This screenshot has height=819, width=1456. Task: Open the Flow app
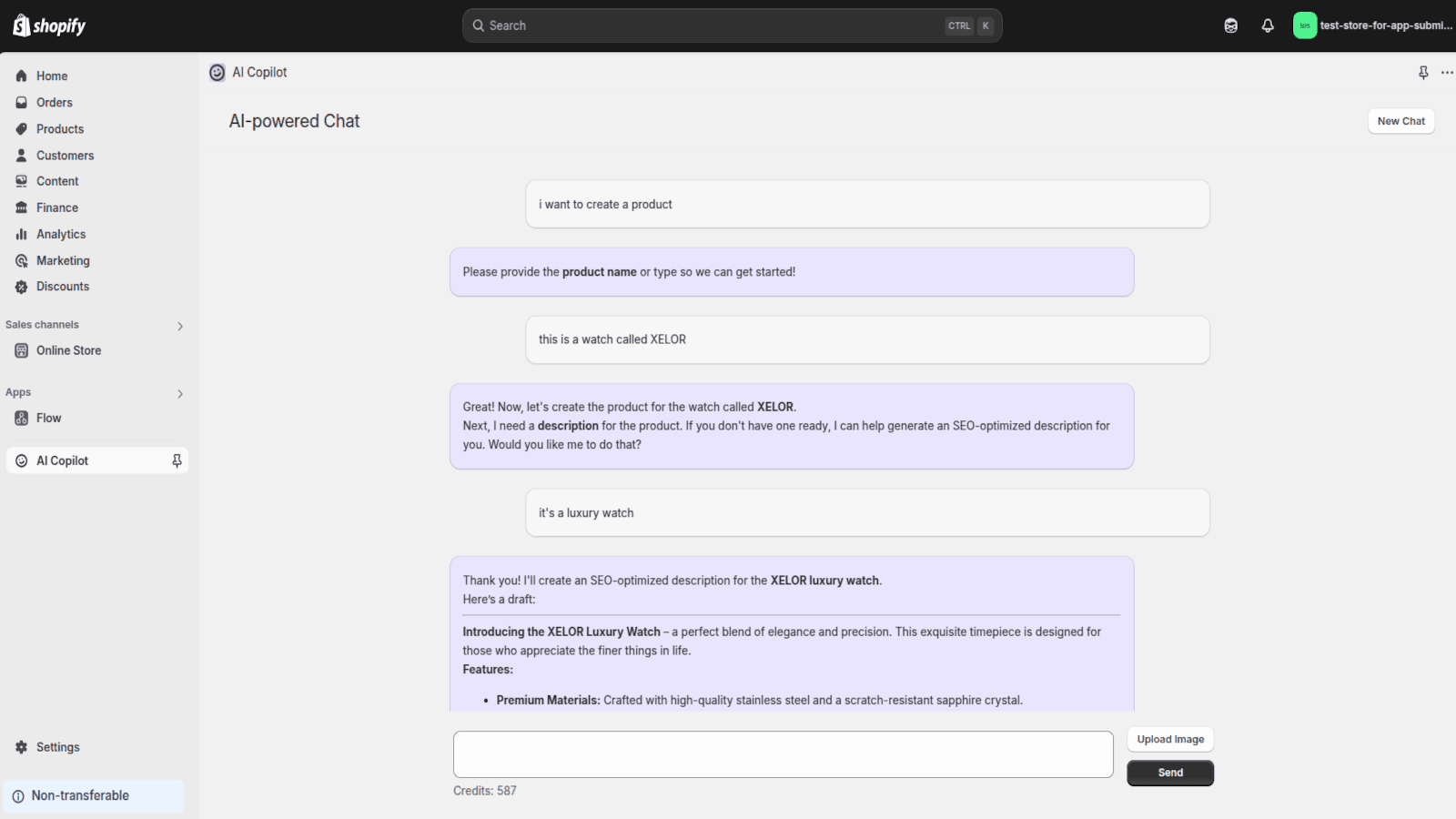click(x=48, y=419)
